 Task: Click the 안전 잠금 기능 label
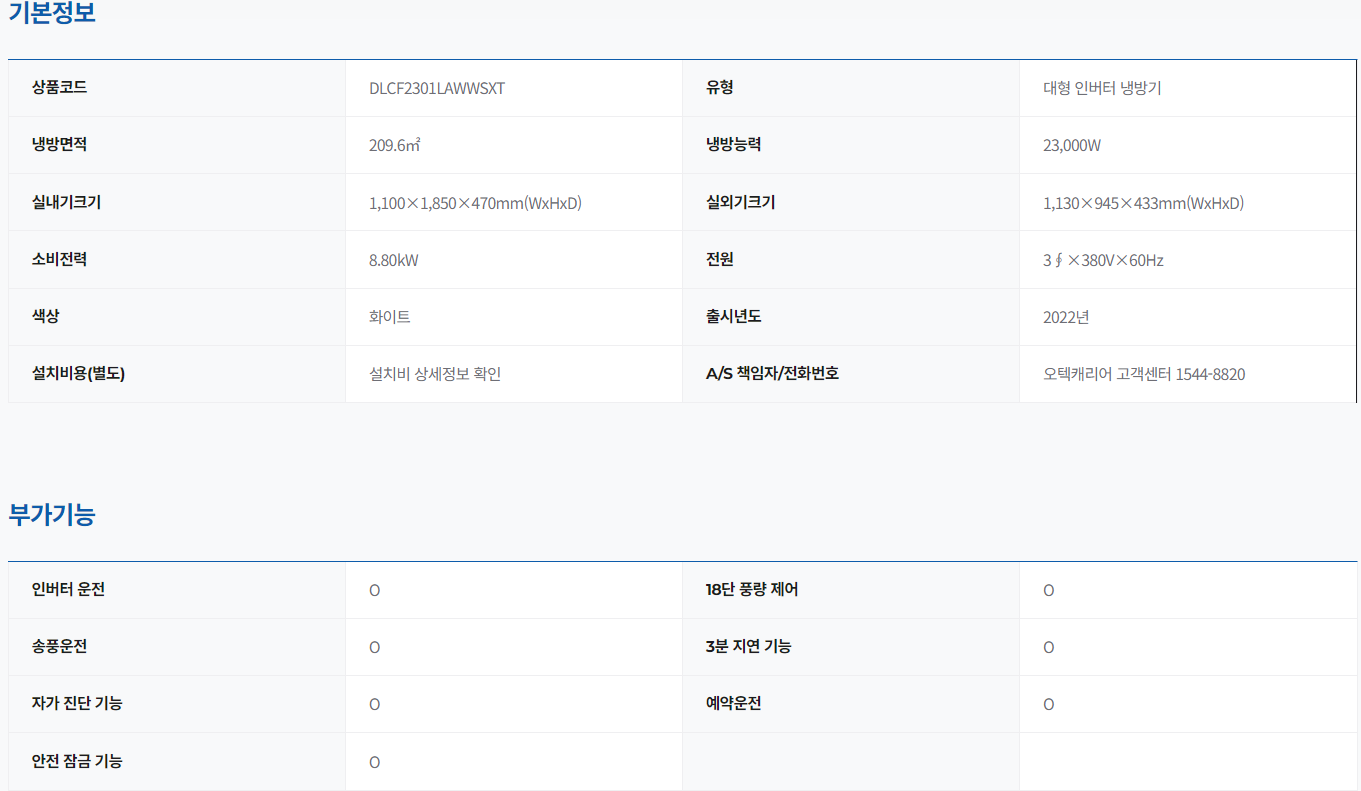coord(77,761)
